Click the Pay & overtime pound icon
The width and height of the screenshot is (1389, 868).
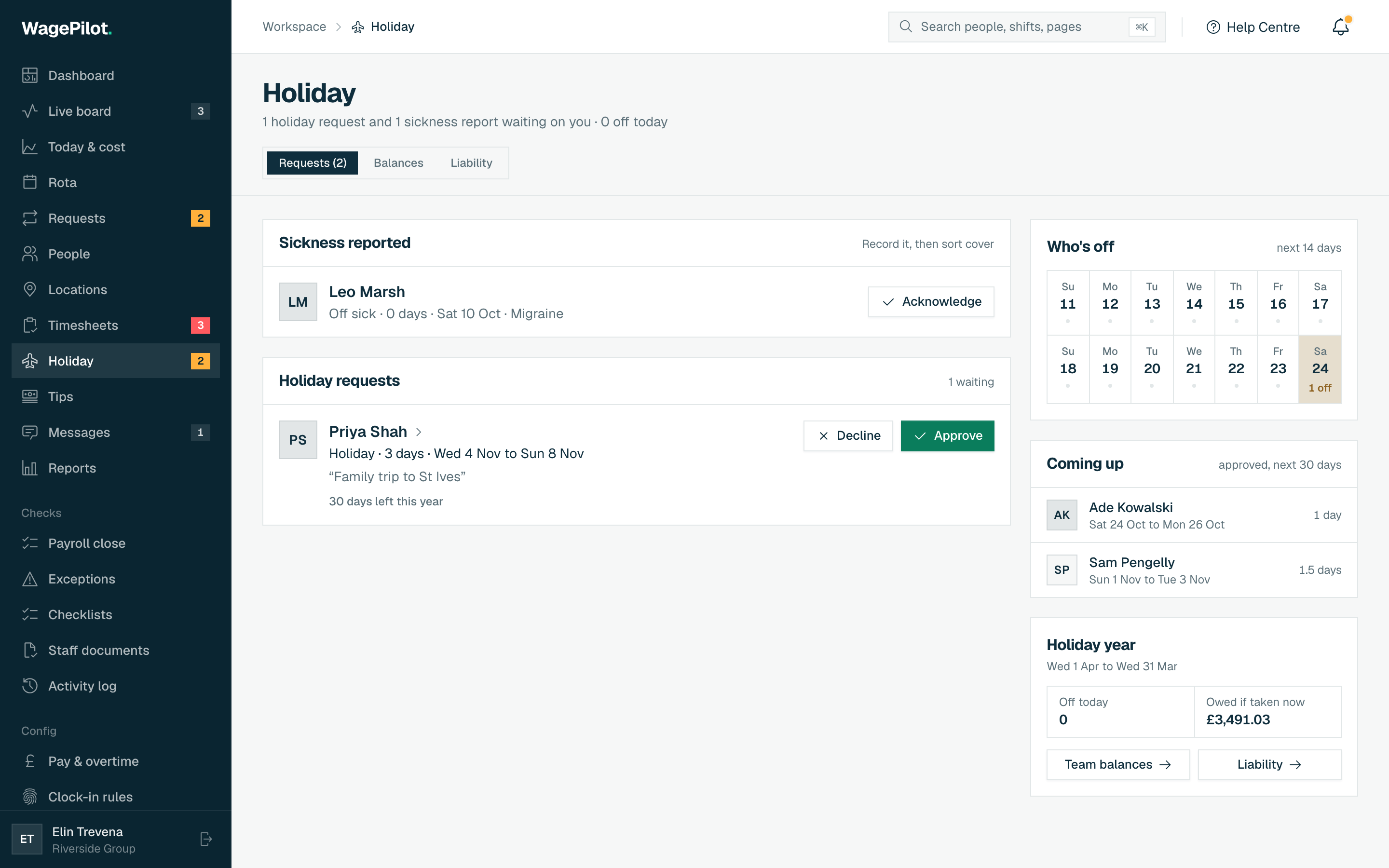pyautogui.click(x=30, y=760)
